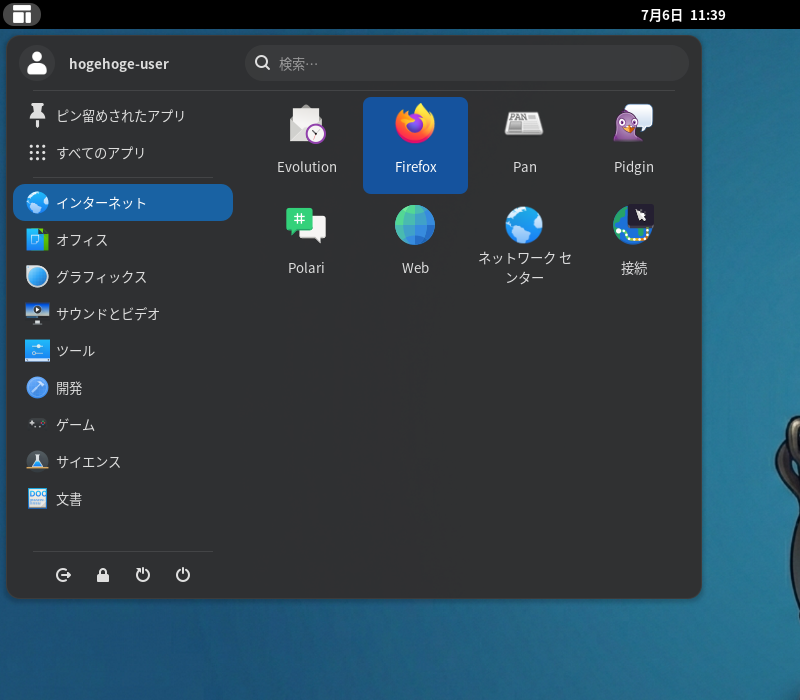The image size is (800, 700).
Task: Click the restart icon
Action: click(143, 575)
